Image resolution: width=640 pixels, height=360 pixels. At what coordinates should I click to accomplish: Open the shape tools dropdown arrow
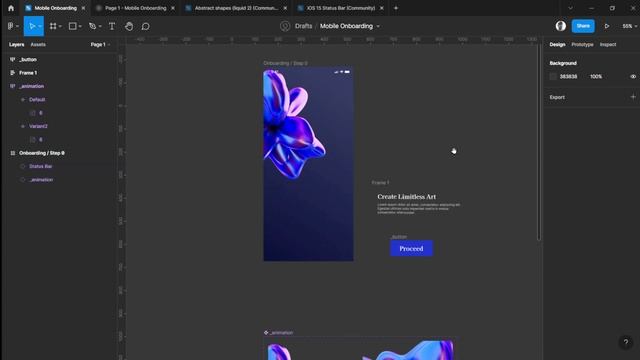tap(80, 27)
